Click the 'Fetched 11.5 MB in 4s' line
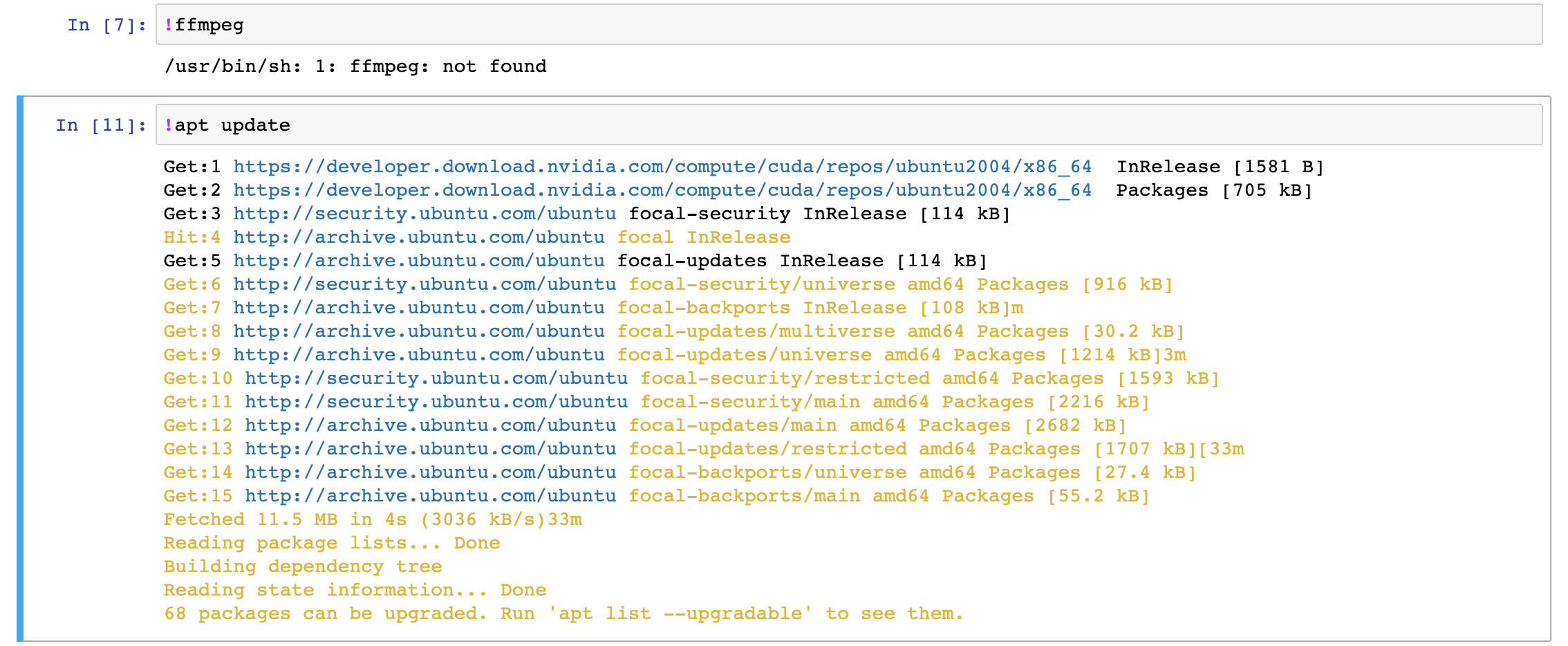 pyautogui.click(x=373, y=519)
